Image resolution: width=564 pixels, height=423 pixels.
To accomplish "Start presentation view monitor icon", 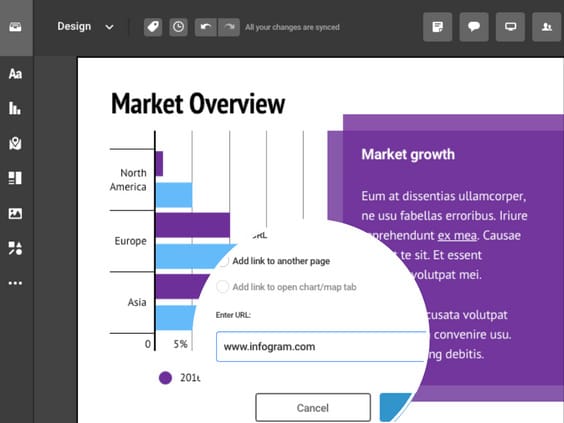I will [510, 27].
